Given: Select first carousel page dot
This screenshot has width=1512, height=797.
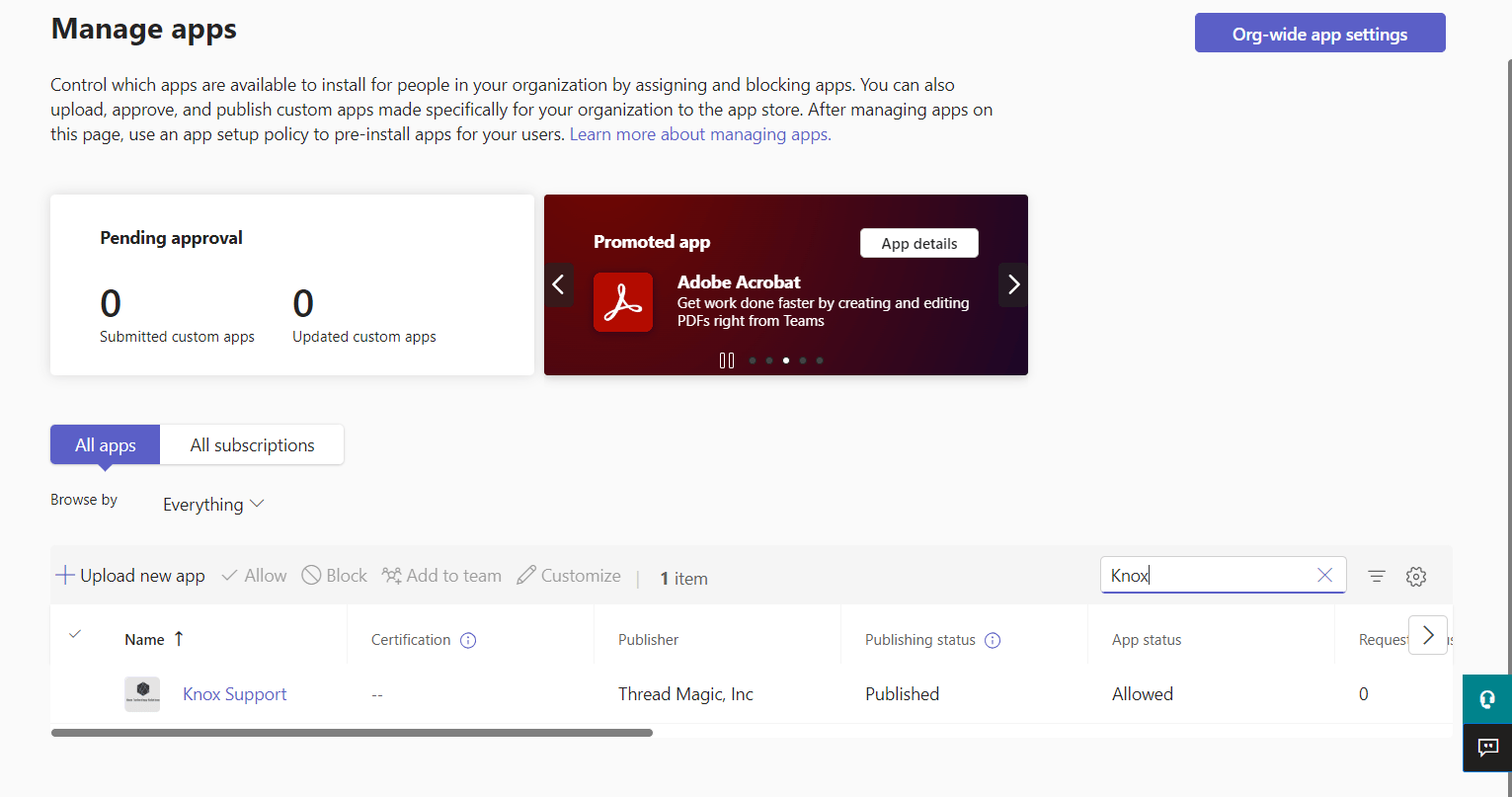Looking at the screenshot, I should (753, 360).
